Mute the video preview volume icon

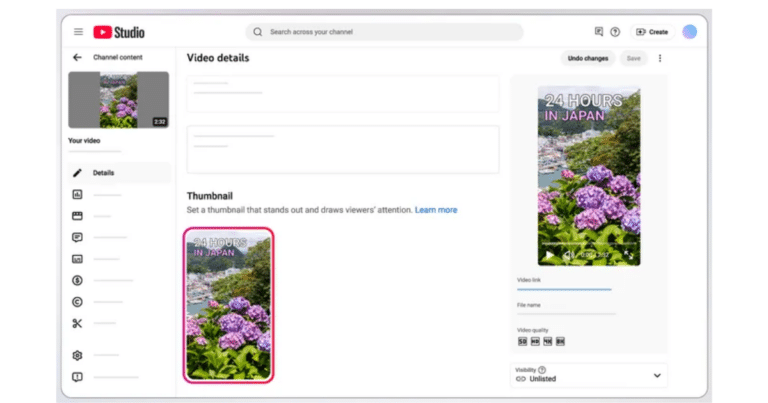568,255
